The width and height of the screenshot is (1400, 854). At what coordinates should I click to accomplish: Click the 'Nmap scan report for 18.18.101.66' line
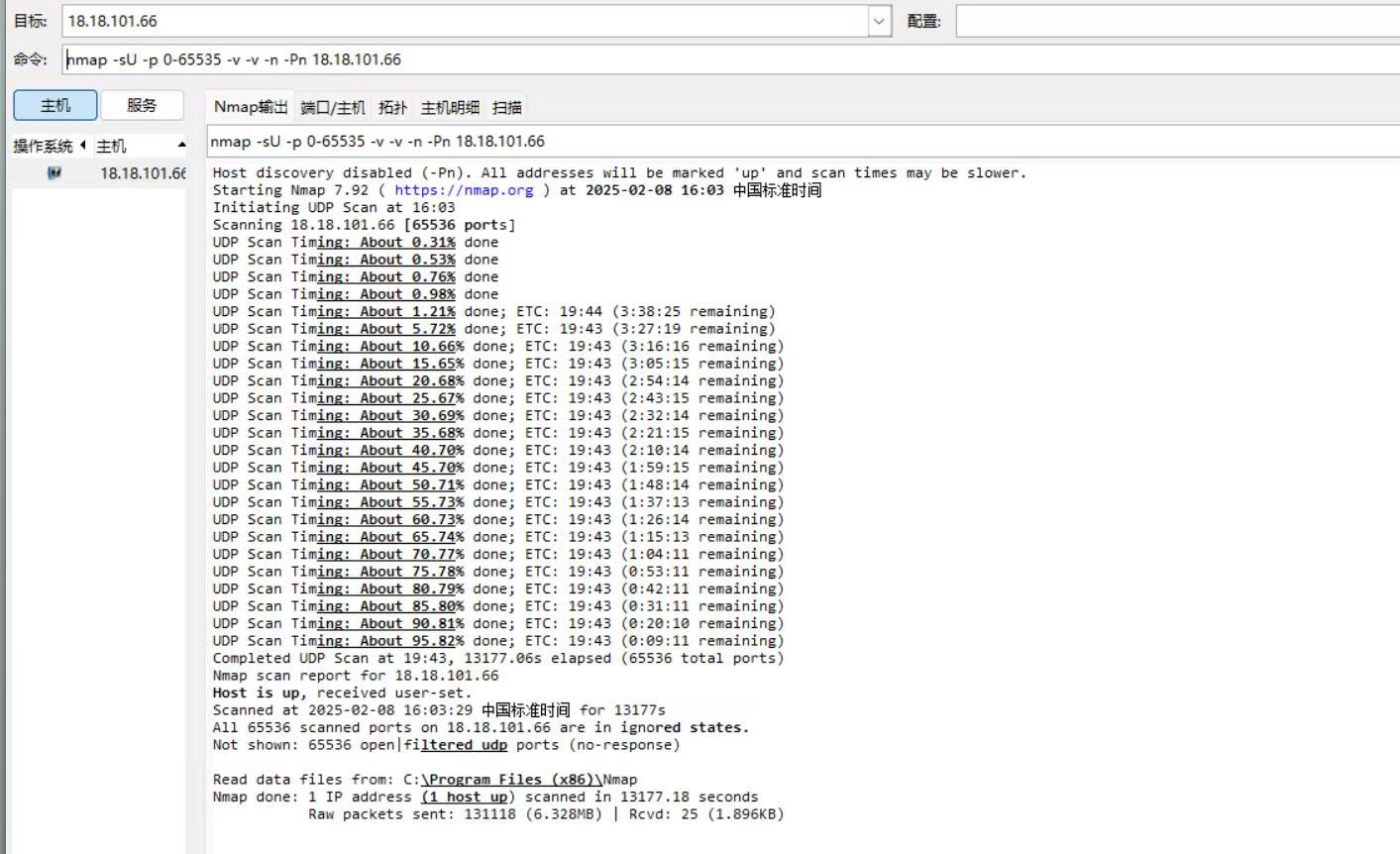click(356, 676)
